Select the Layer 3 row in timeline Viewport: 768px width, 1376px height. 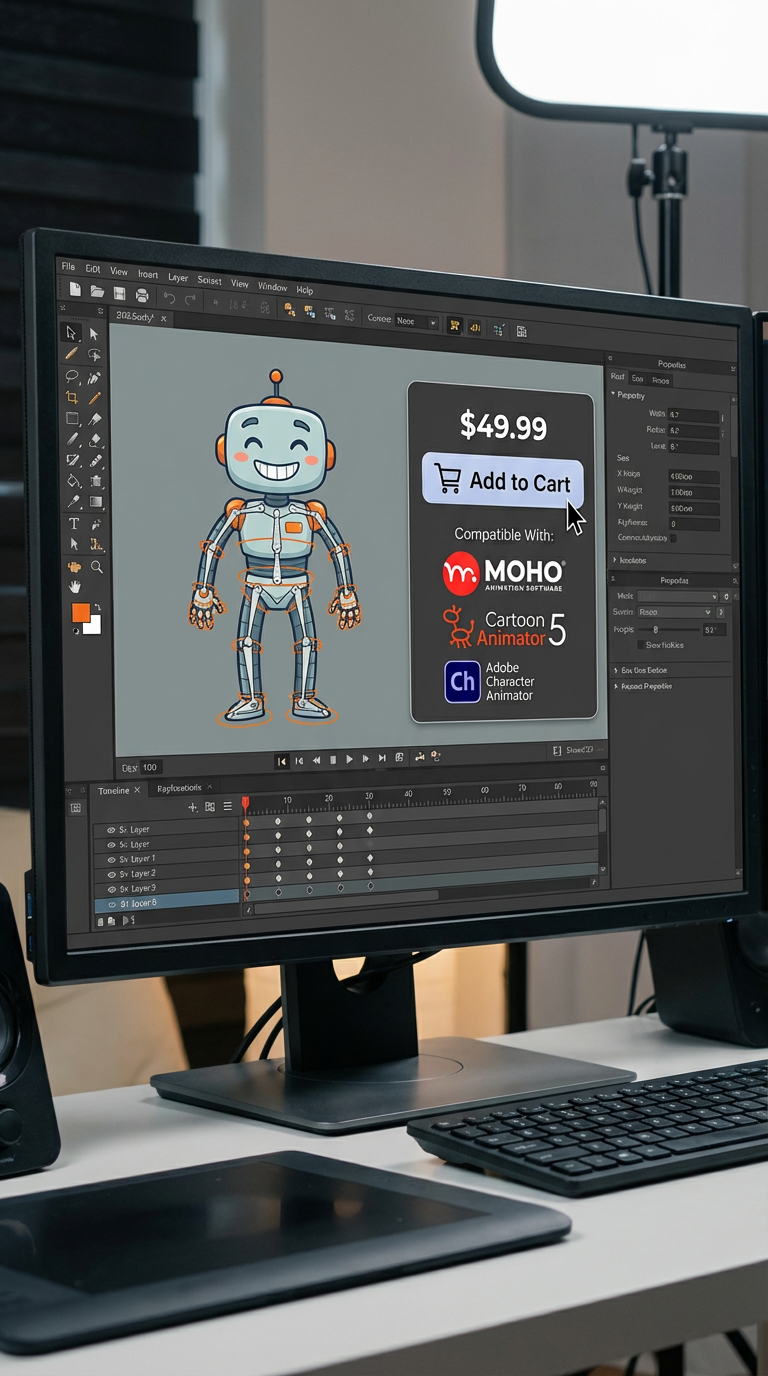coord(166,888)
